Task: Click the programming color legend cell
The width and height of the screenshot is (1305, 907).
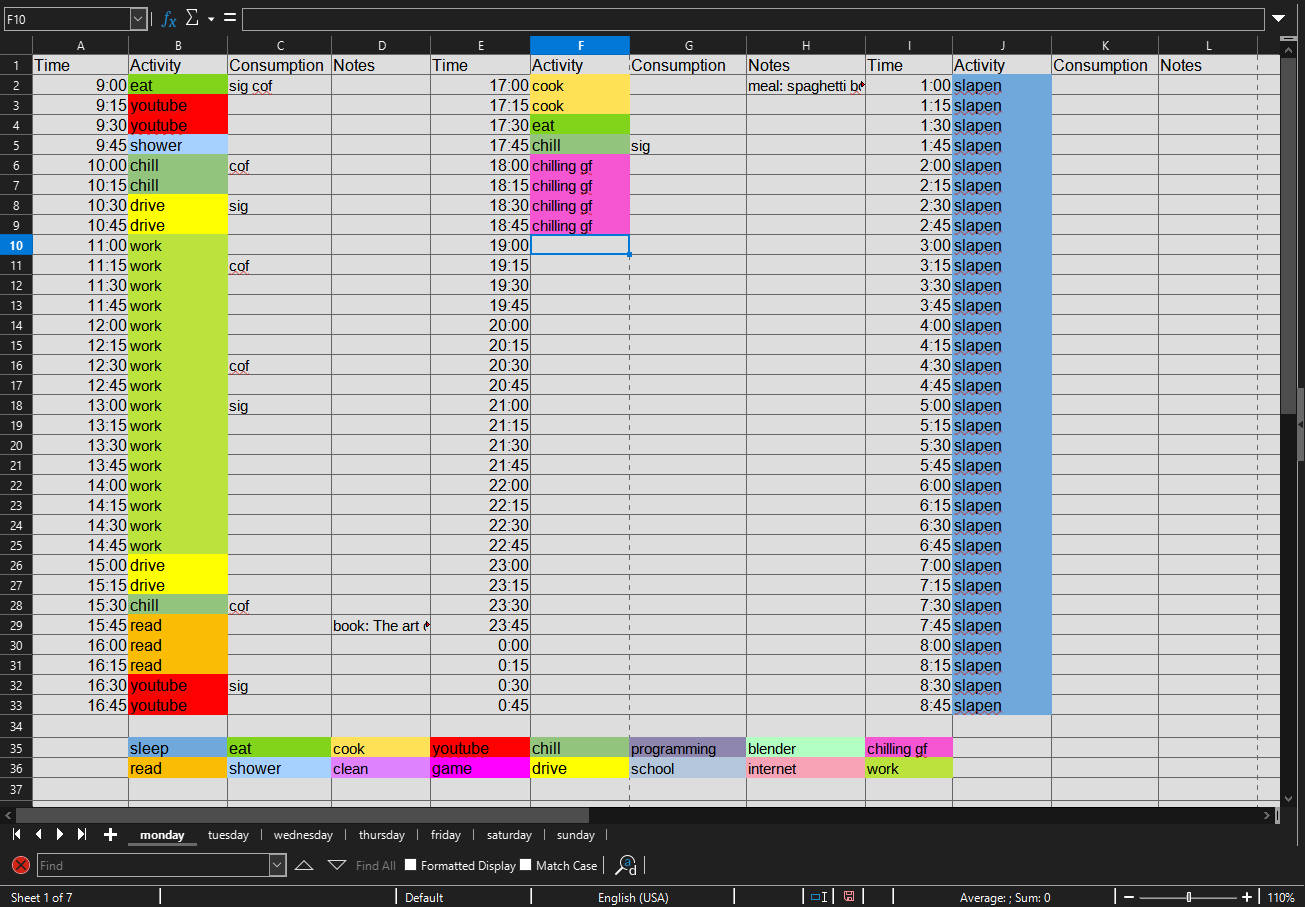Action: click(x=688, y=748)
